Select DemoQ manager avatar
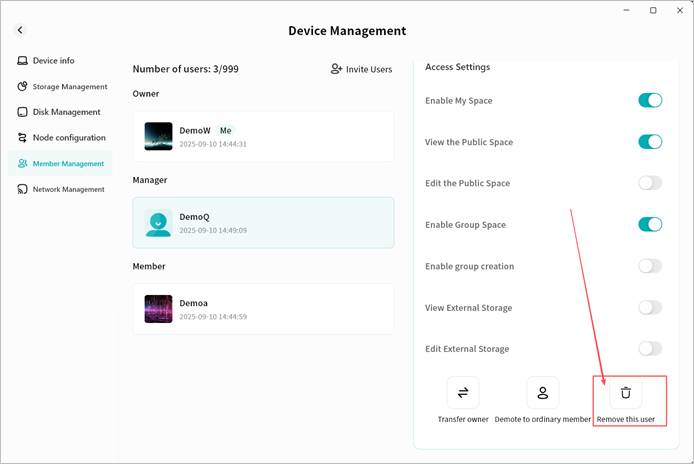This screenshot has height=464, width=694. 158,223
